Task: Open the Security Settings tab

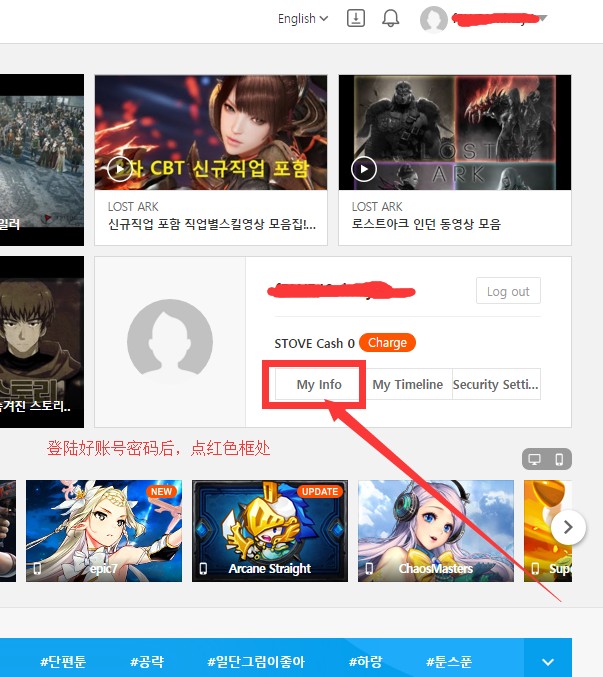Action: pos(496,384)
